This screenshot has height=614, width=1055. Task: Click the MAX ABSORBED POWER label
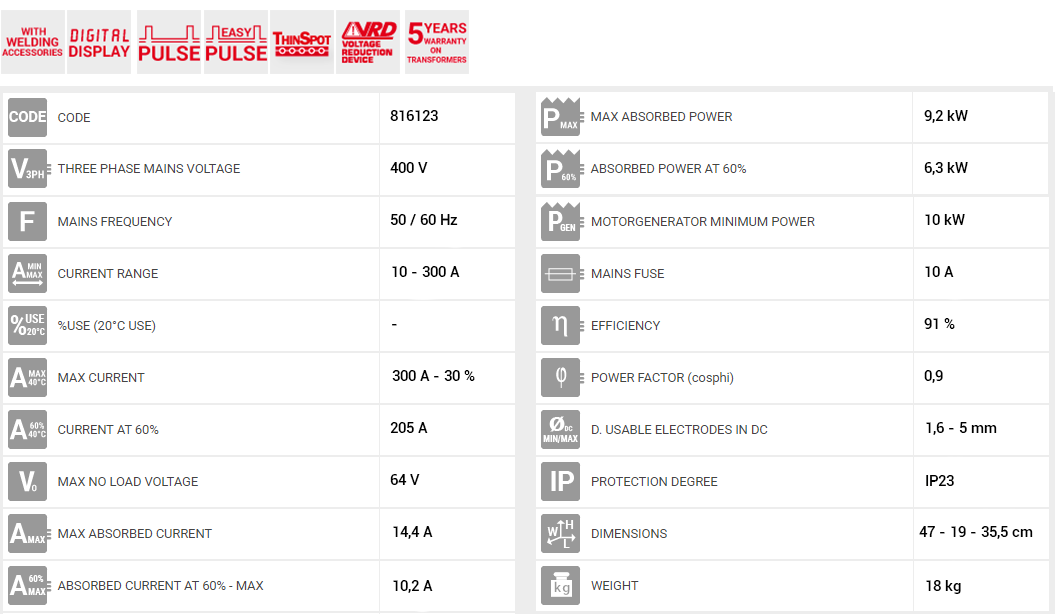coord(661,117)
